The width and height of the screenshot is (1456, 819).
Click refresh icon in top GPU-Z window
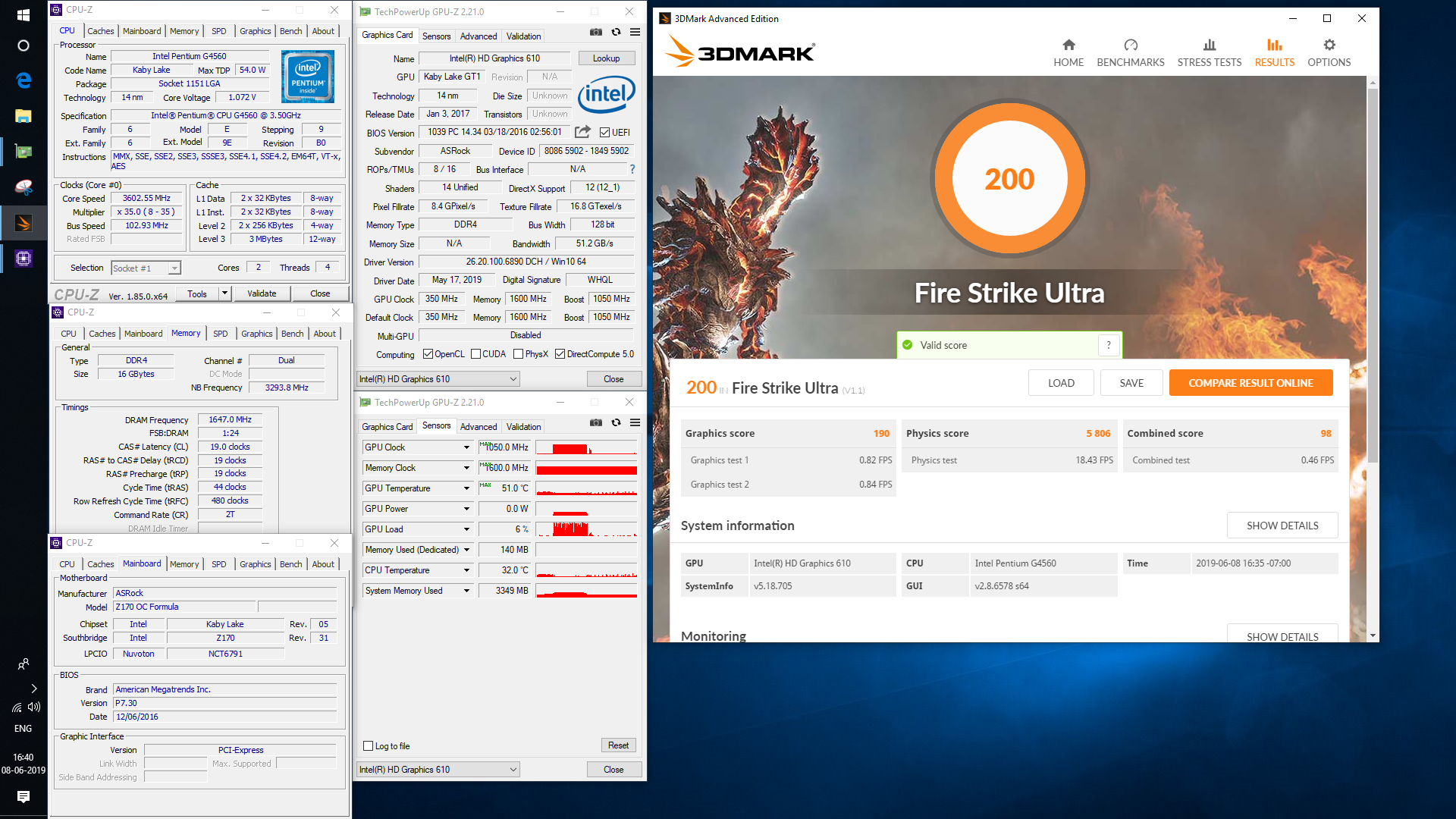(x=616, y=32)
